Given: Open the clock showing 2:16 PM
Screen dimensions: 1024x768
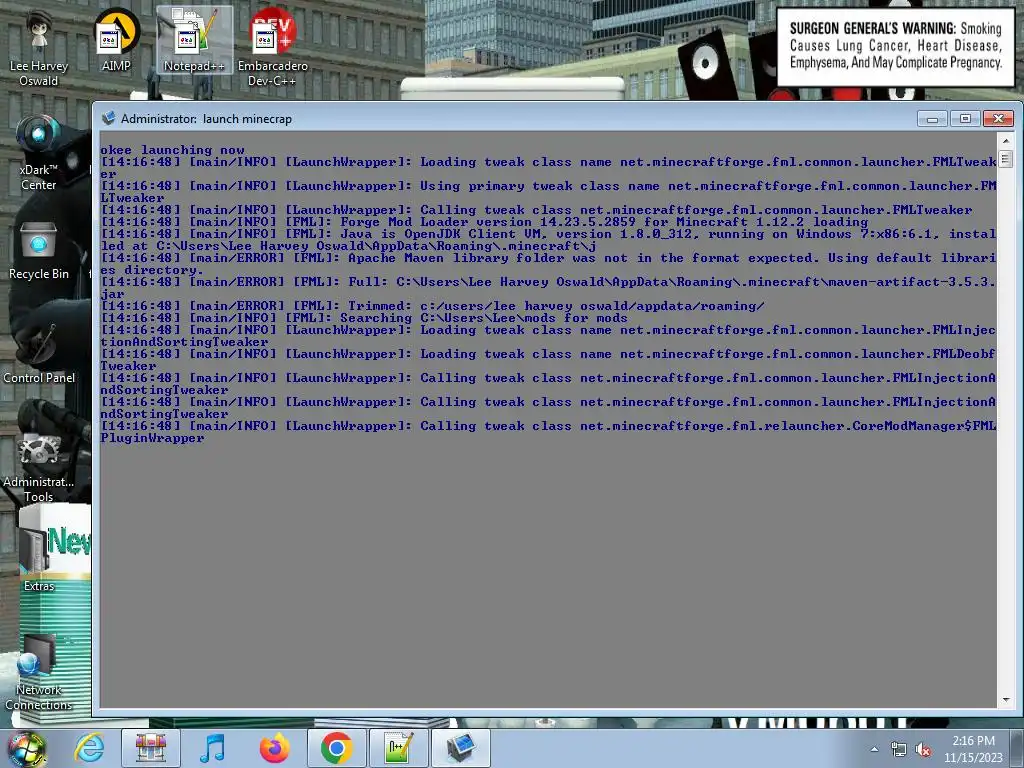Looking at the screenshot, I should [x=973, y=749].
